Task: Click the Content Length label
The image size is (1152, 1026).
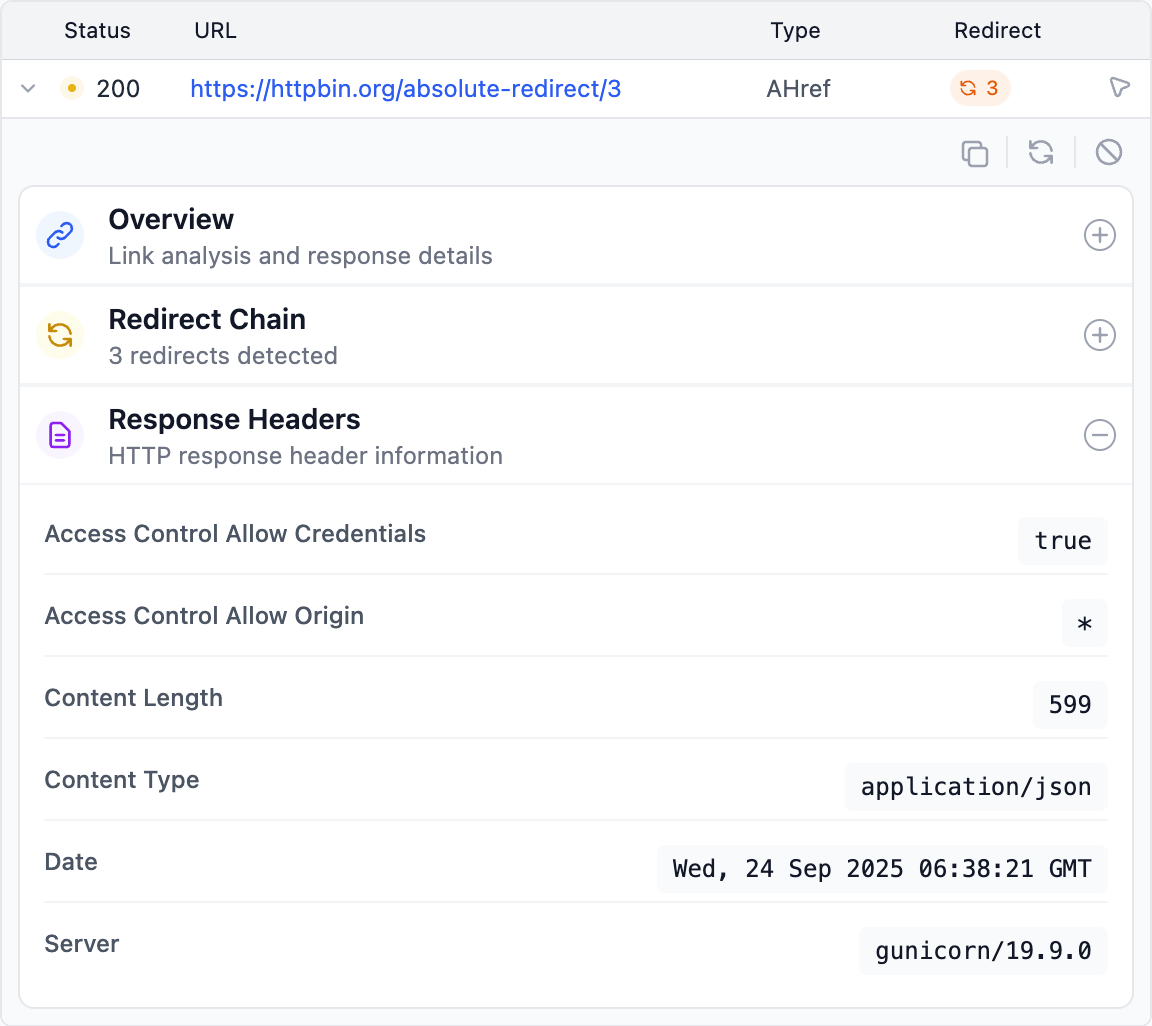Action: 134,698
